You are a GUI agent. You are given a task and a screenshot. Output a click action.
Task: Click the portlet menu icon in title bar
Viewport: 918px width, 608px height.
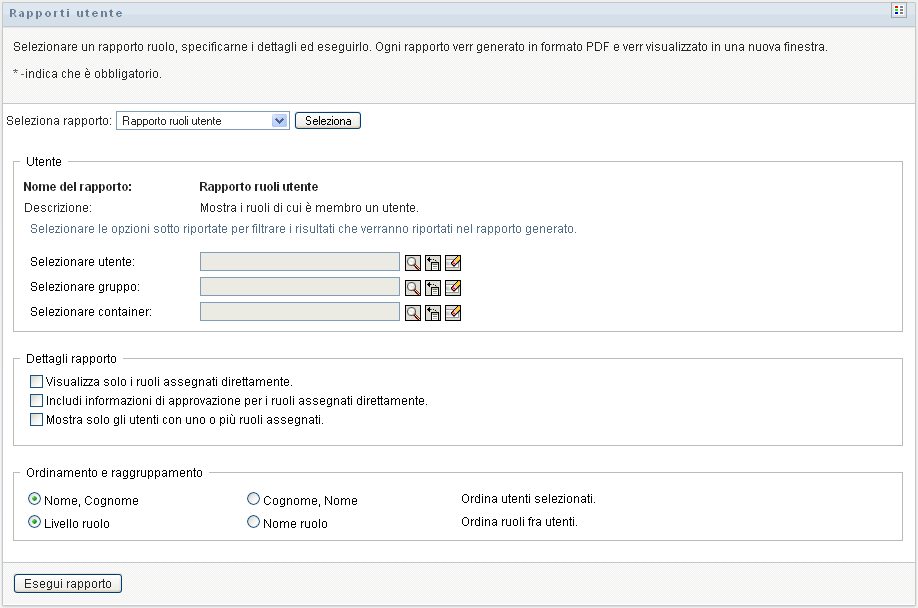(x=898, y=10)
